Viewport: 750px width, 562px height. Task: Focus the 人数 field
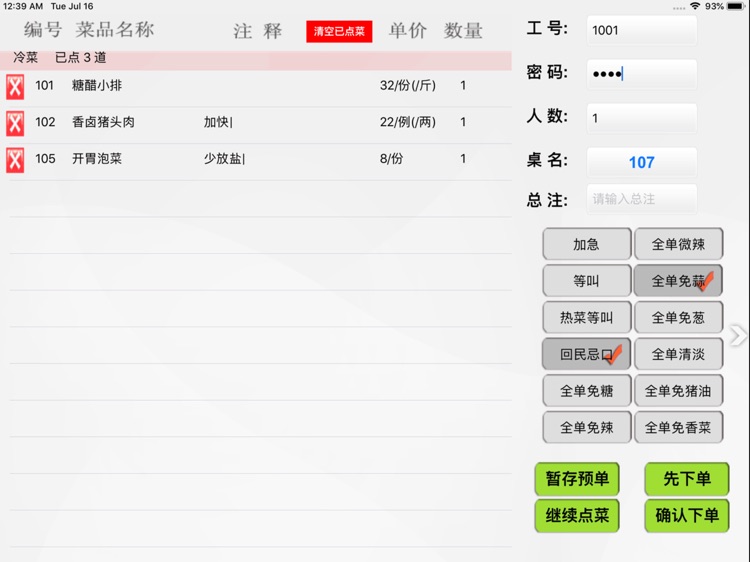tap(641, 118)
